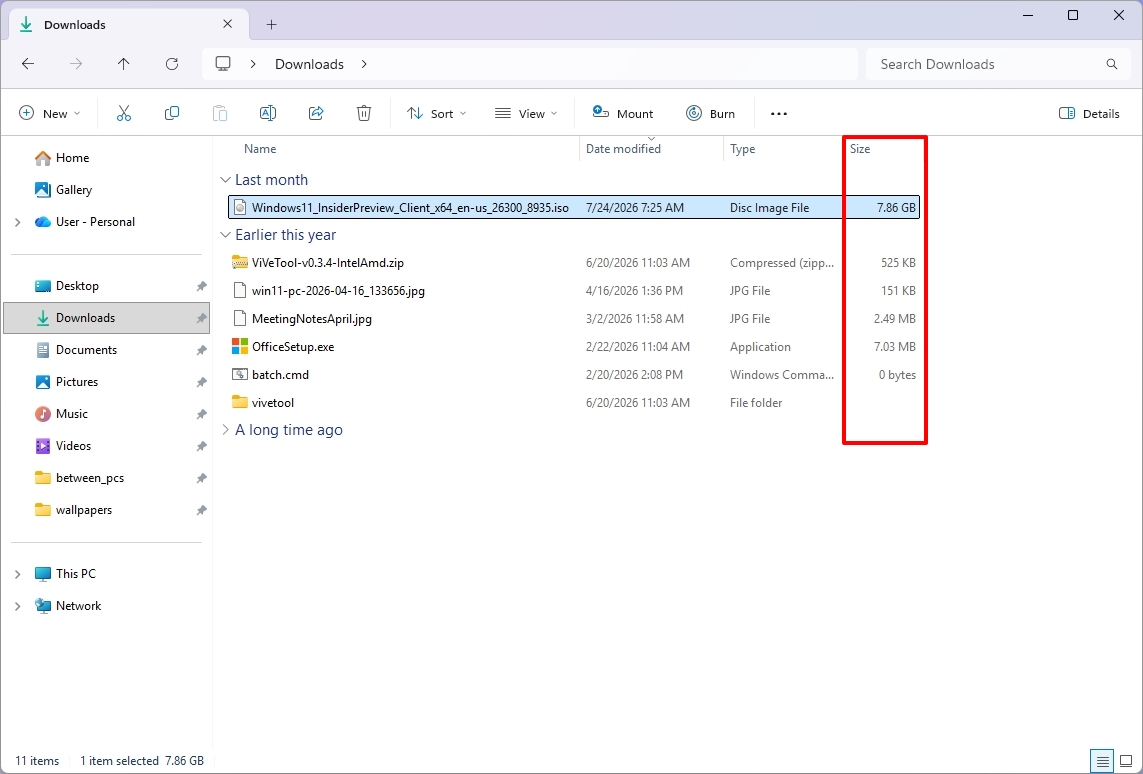
Task: Click Downloads in the address bar
Action: (309, 64)
